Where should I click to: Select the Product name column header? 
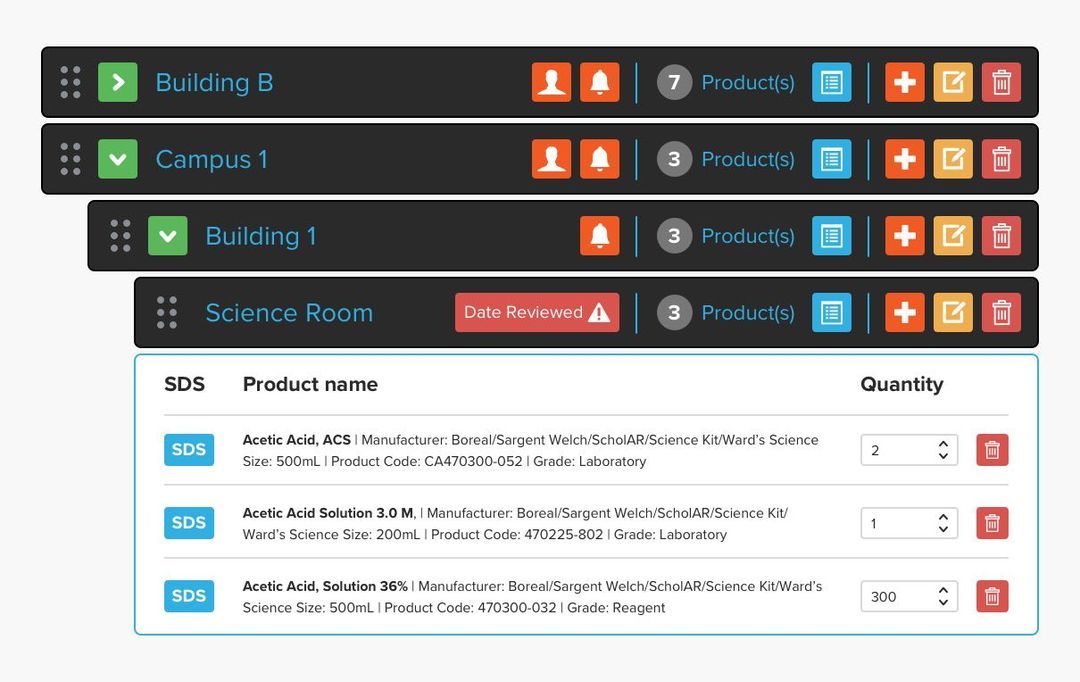pos(310,384)
